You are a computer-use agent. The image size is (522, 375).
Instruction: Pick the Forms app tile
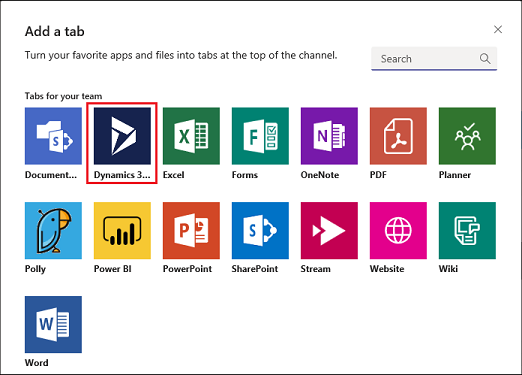pos(260,136)
